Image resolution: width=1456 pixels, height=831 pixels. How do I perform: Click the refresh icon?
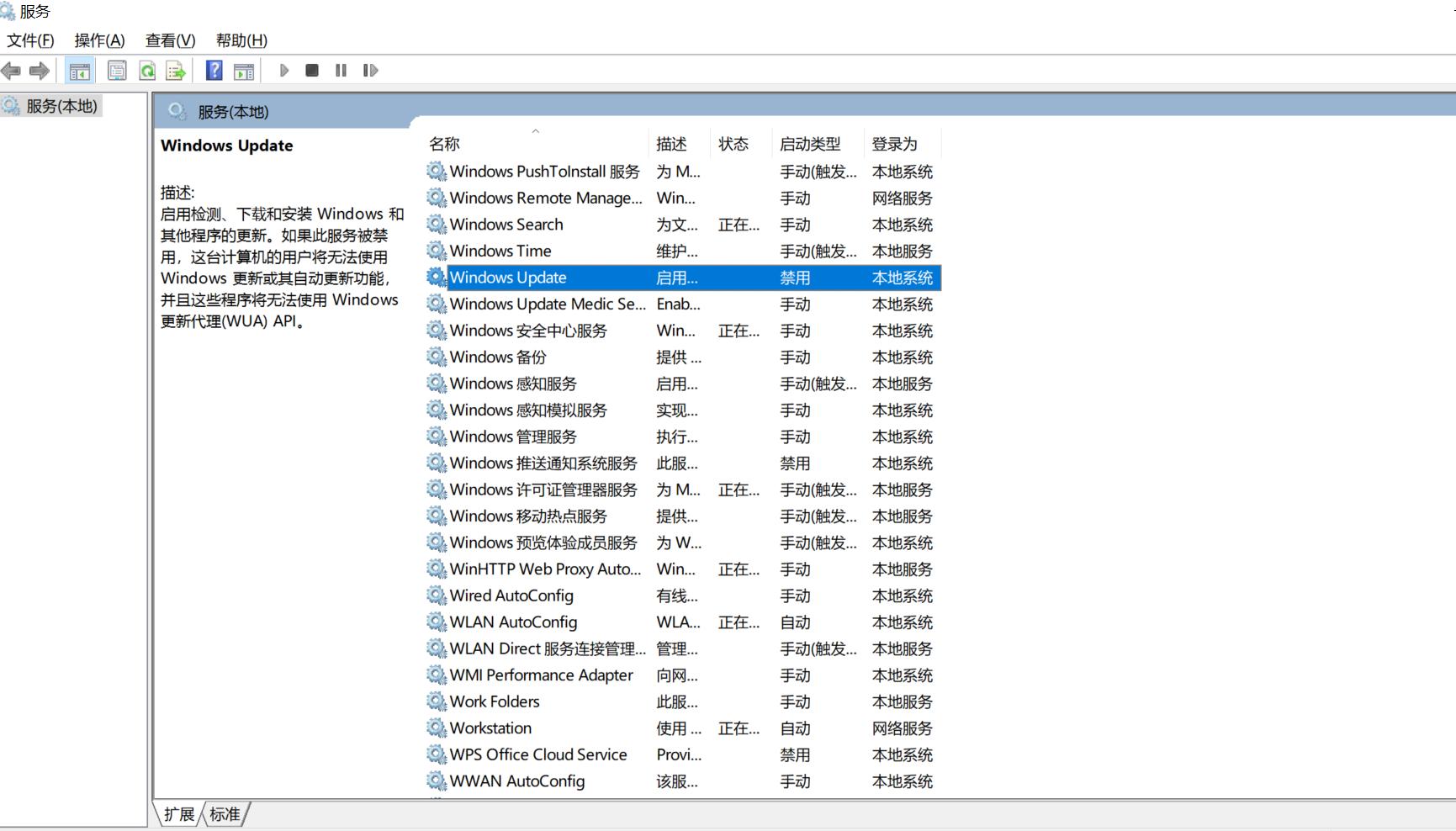tap(146, 71)
